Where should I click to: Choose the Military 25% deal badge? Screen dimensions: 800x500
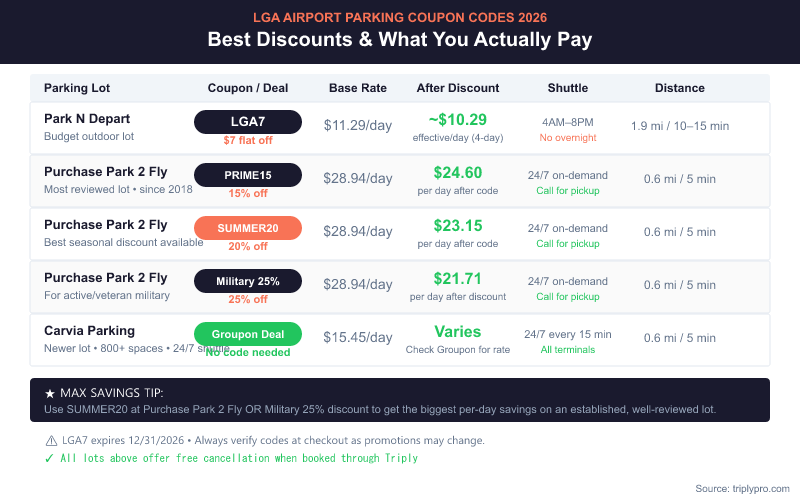click(248, 281)
